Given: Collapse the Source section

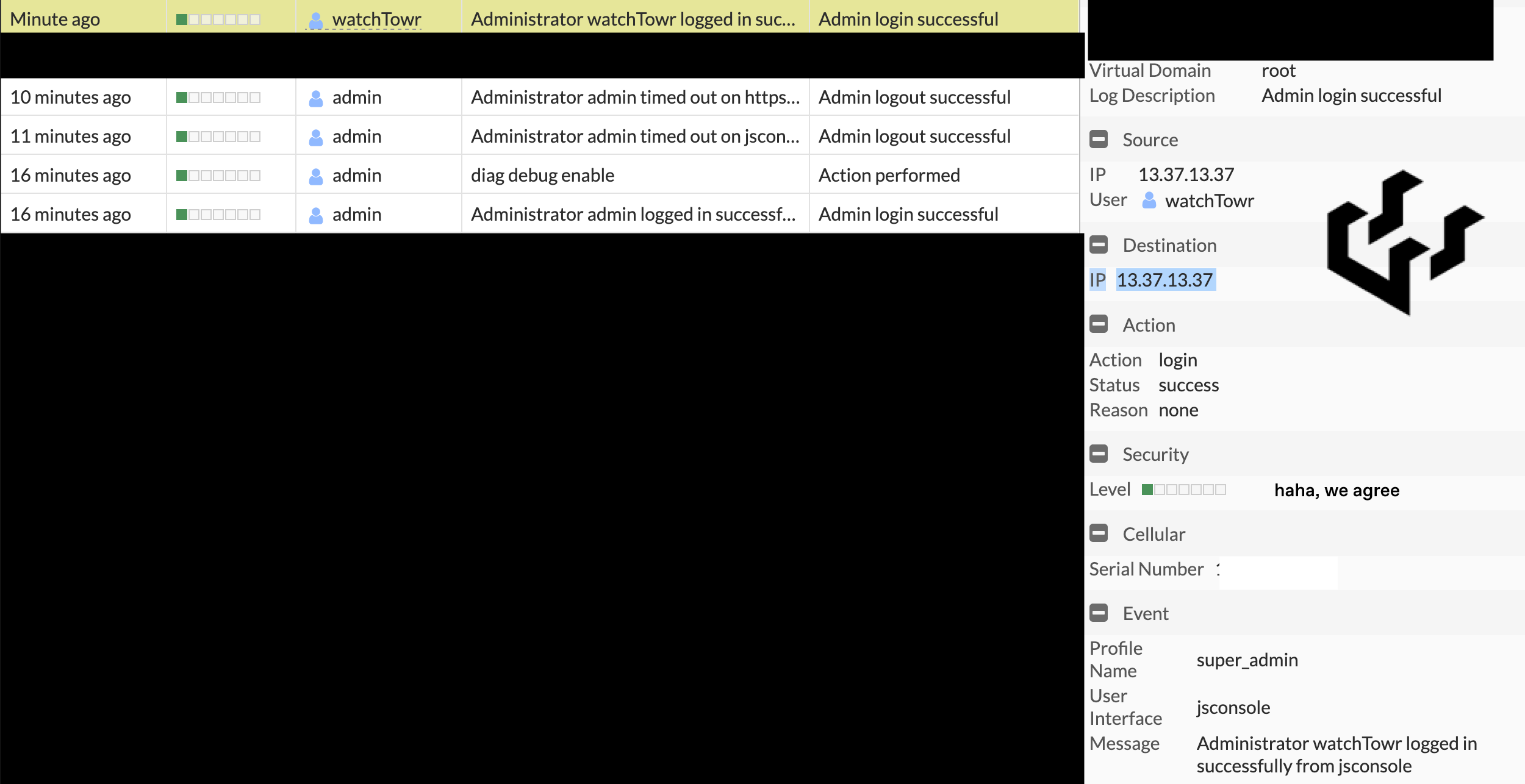Looking at the screenshot, I should [1099, 140].
